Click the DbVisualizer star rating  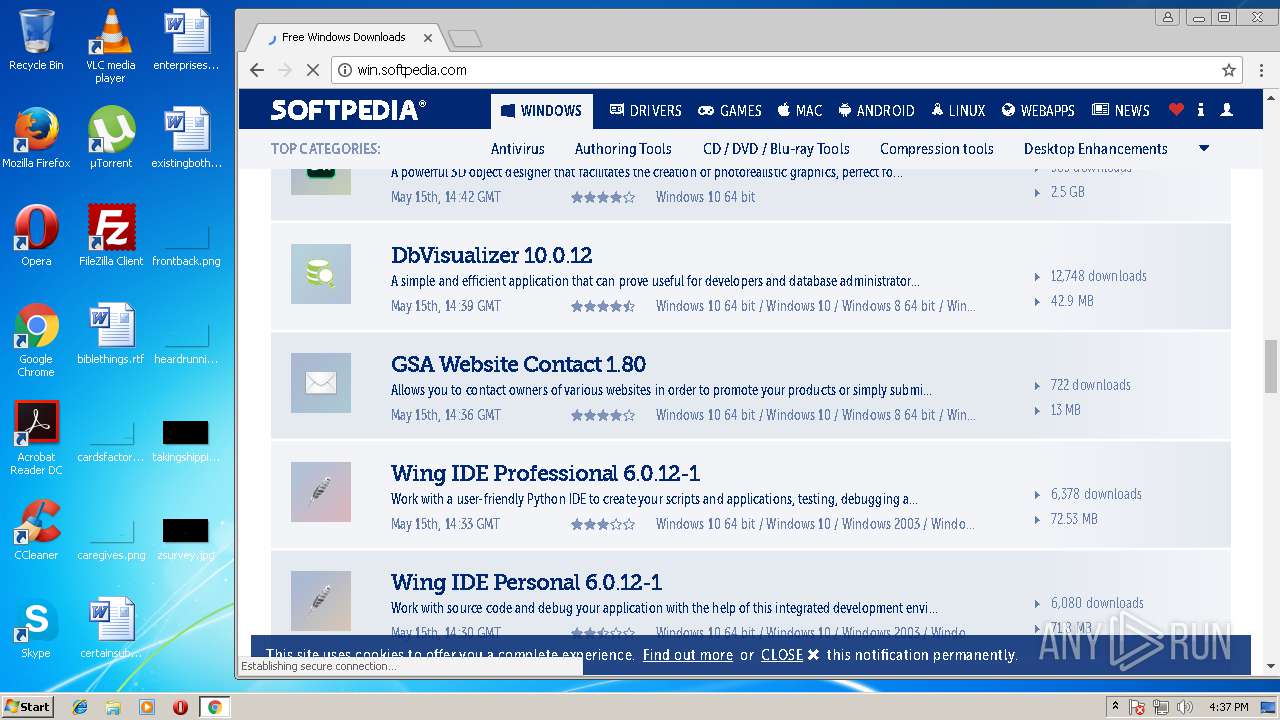tap(603, 306)
